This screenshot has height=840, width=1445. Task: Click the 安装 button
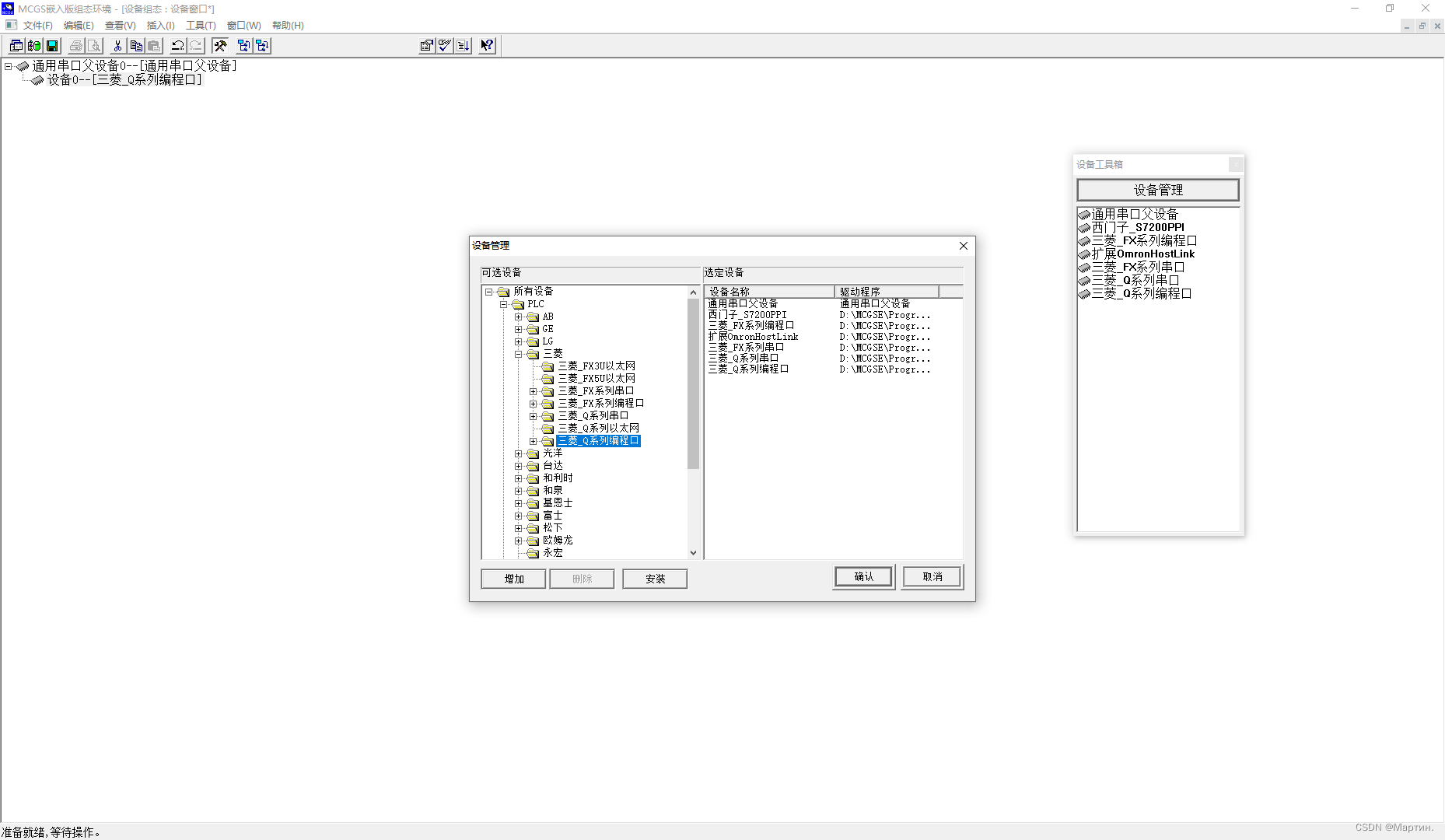click(655, 579)
